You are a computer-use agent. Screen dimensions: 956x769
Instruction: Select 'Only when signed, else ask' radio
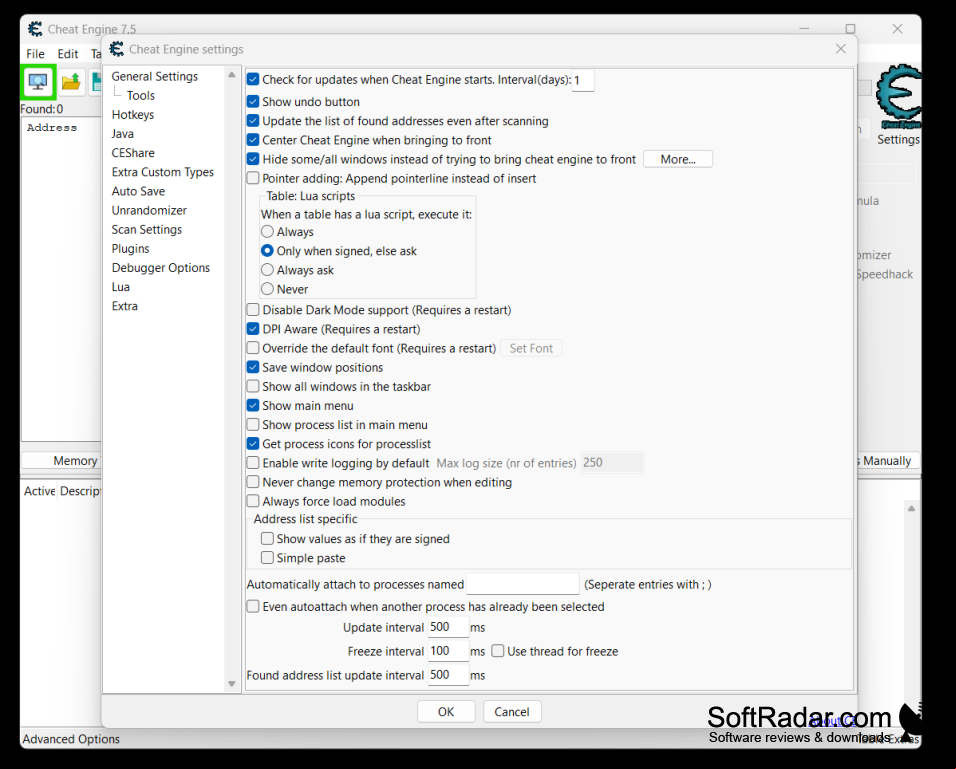tap(267, 251)
